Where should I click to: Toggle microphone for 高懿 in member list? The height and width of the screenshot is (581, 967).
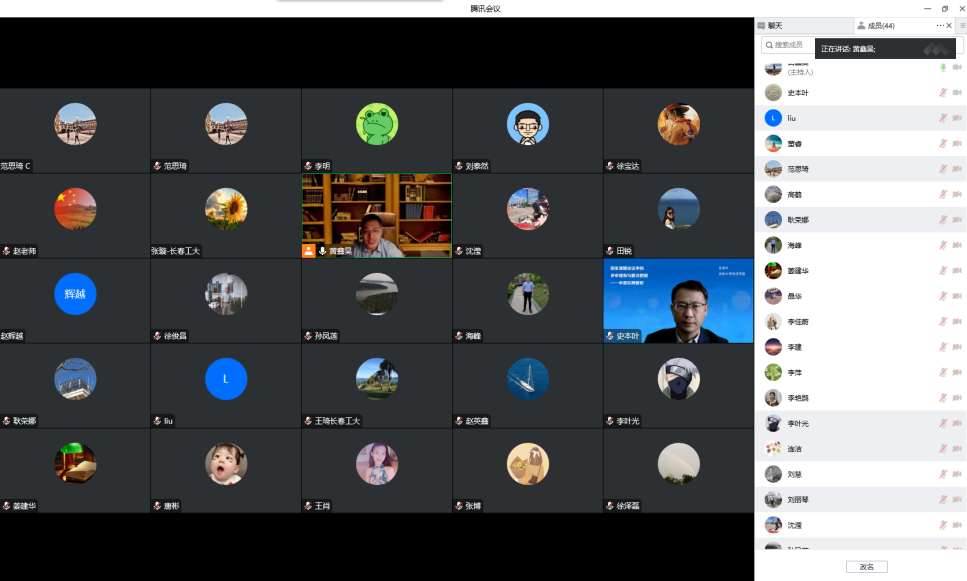click(942, 195)
